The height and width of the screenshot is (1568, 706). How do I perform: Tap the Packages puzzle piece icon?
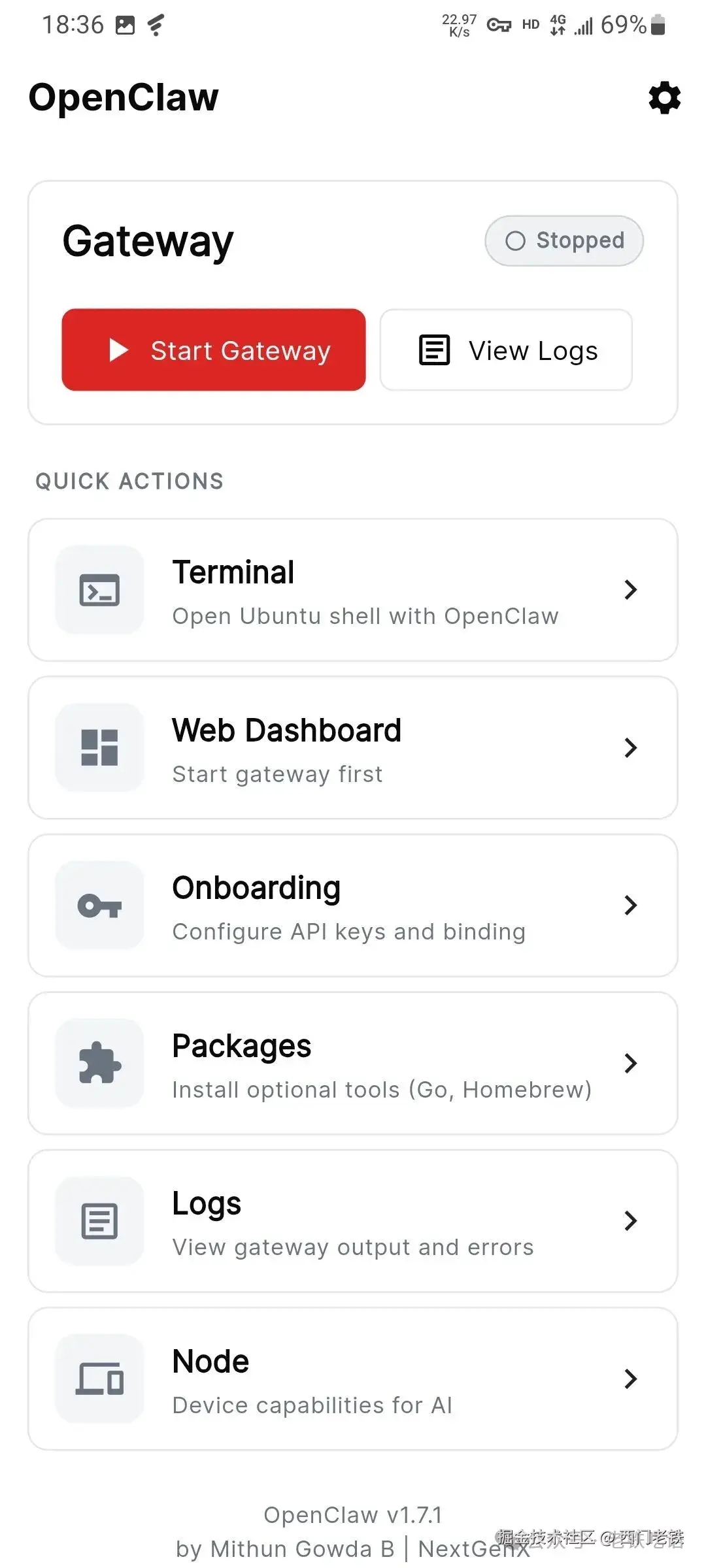[99, 1063]
